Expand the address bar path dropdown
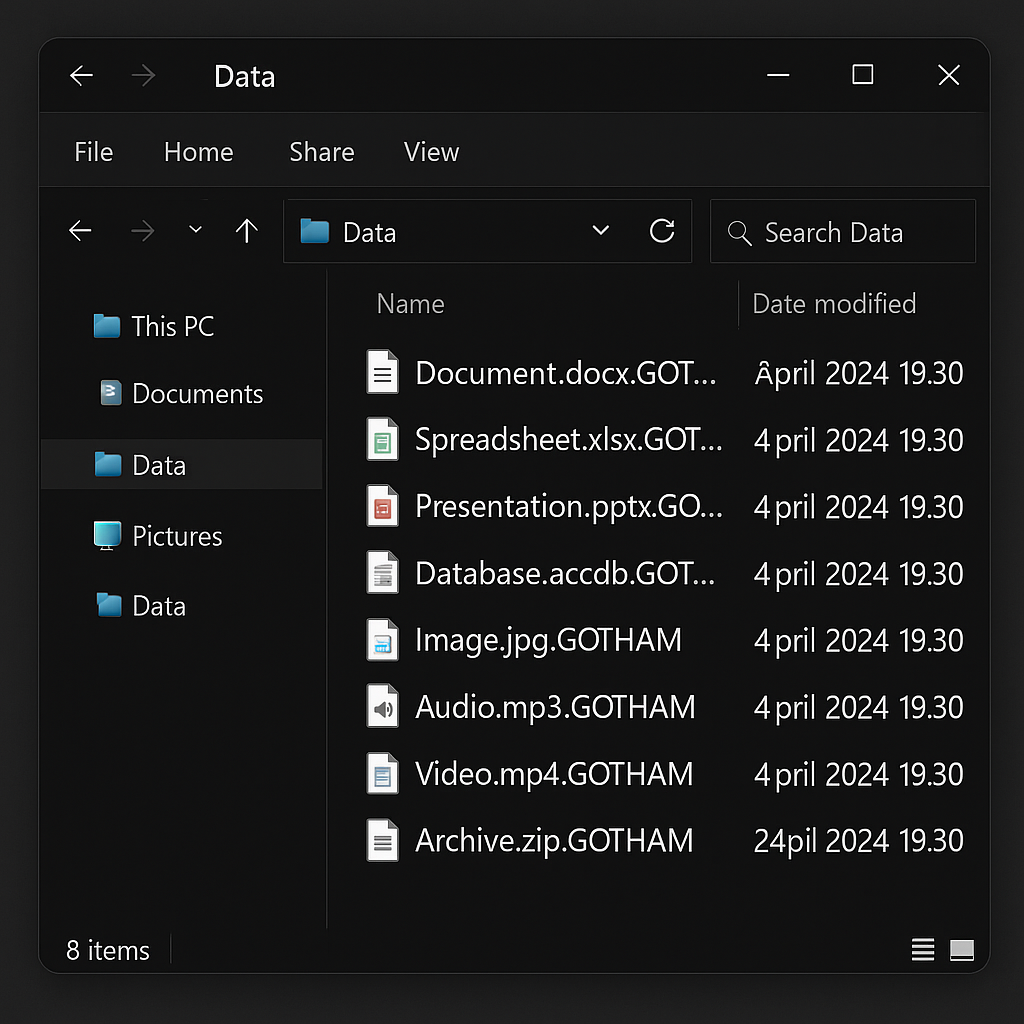Viewport: 1024px width, 1024px height. [601, 232]
